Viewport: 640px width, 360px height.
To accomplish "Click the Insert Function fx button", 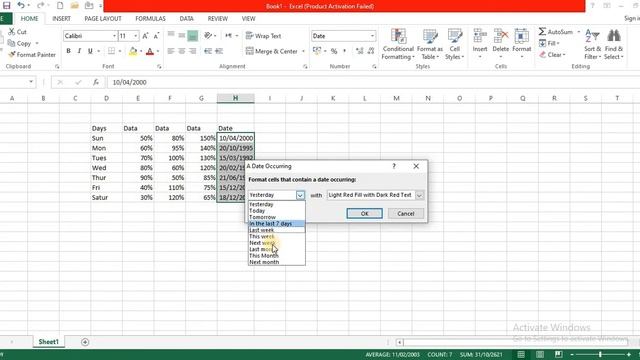I will pos(96,82).
